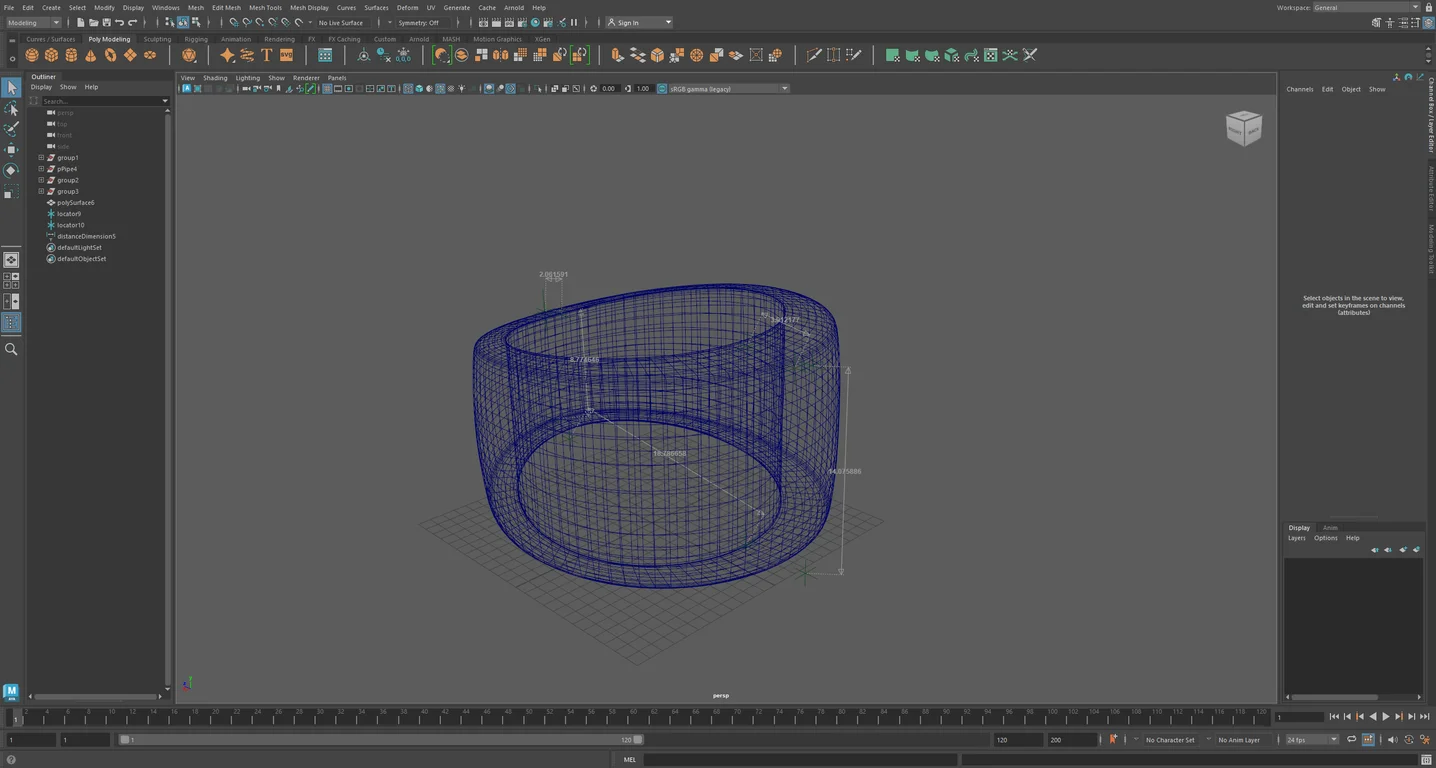Switch to the Sculpting shelf tab
This screenshot has height=768, width=1436.
(x=157, y=39)
